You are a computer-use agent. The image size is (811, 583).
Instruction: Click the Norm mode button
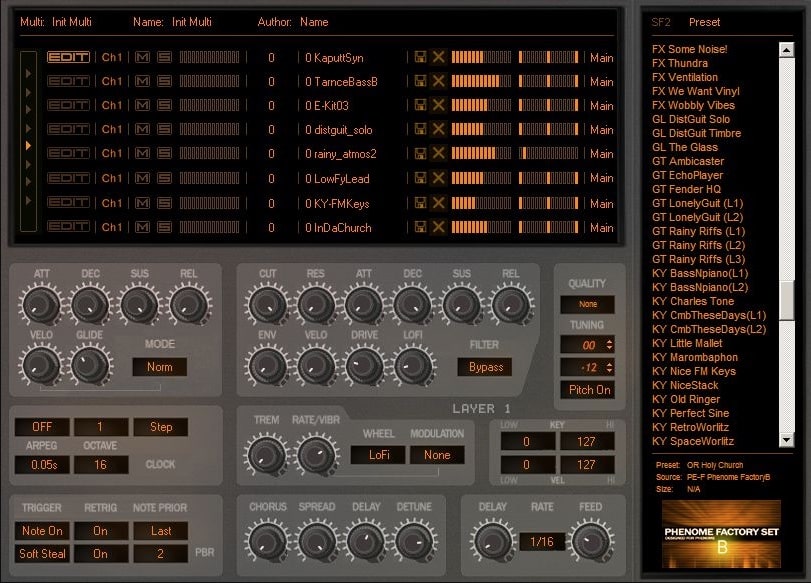(x=159, y=367)
